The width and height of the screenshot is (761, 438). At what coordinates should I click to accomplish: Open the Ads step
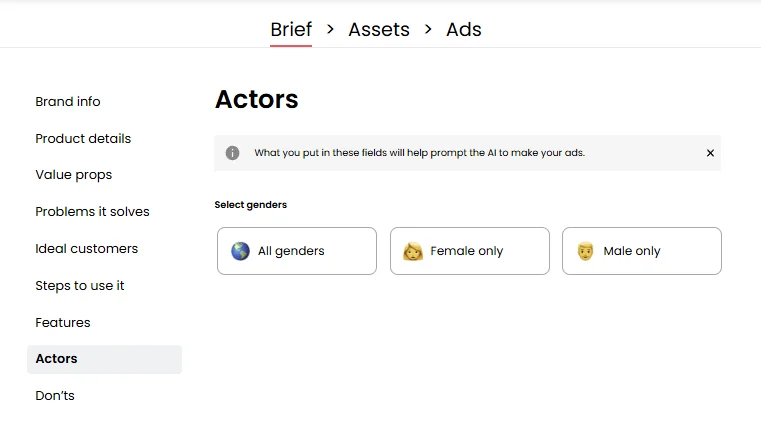point(464,30)
